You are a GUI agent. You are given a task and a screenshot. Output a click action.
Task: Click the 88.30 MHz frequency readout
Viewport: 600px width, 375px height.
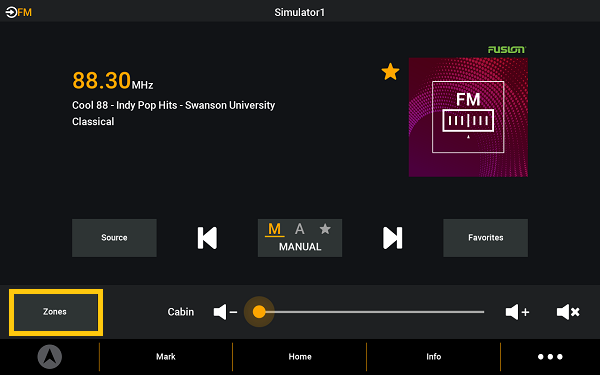pos(112,81)
